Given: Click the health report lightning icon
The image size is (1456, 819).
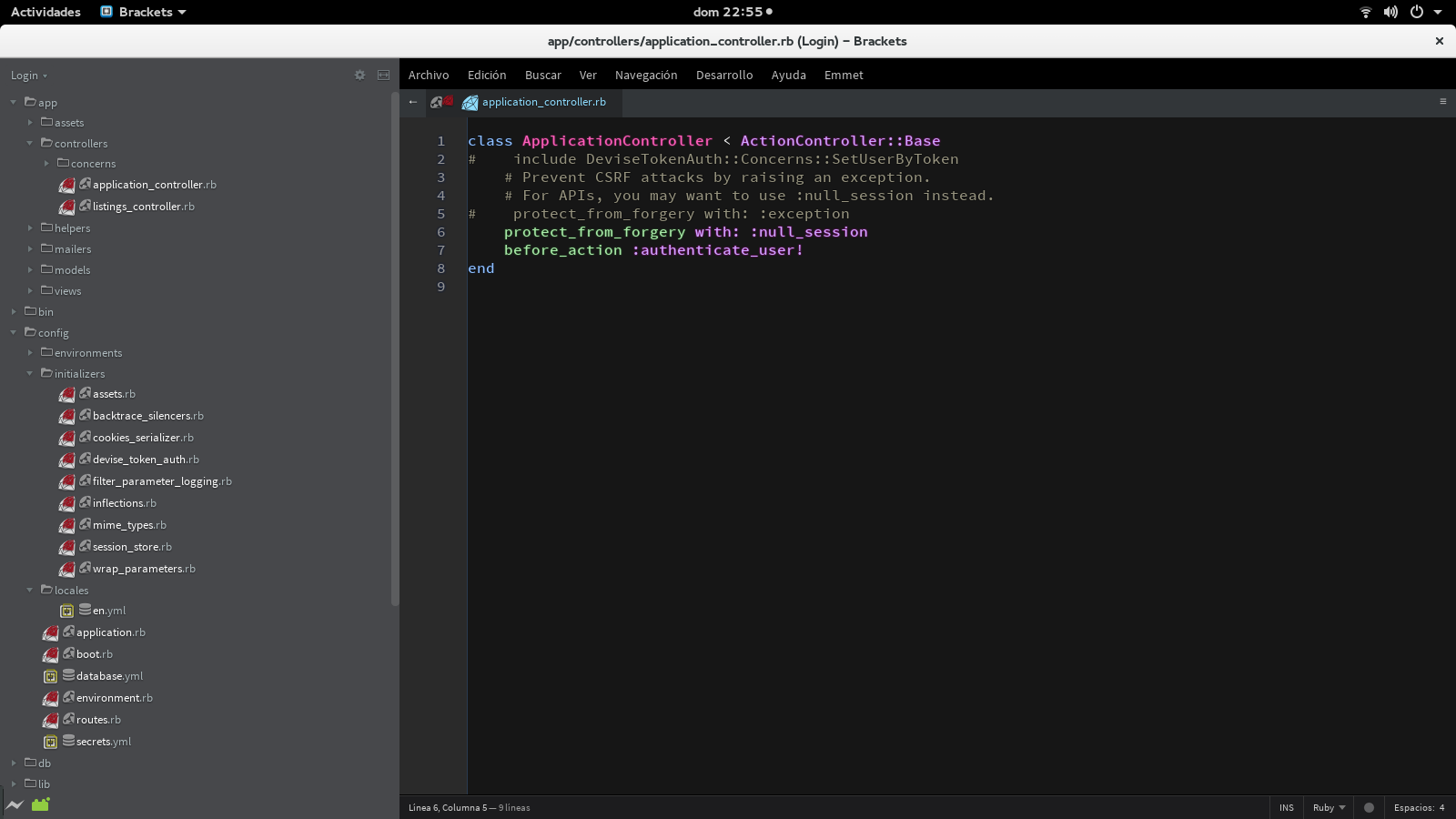Looking at the screenshot, I should (x=15, y=804).
